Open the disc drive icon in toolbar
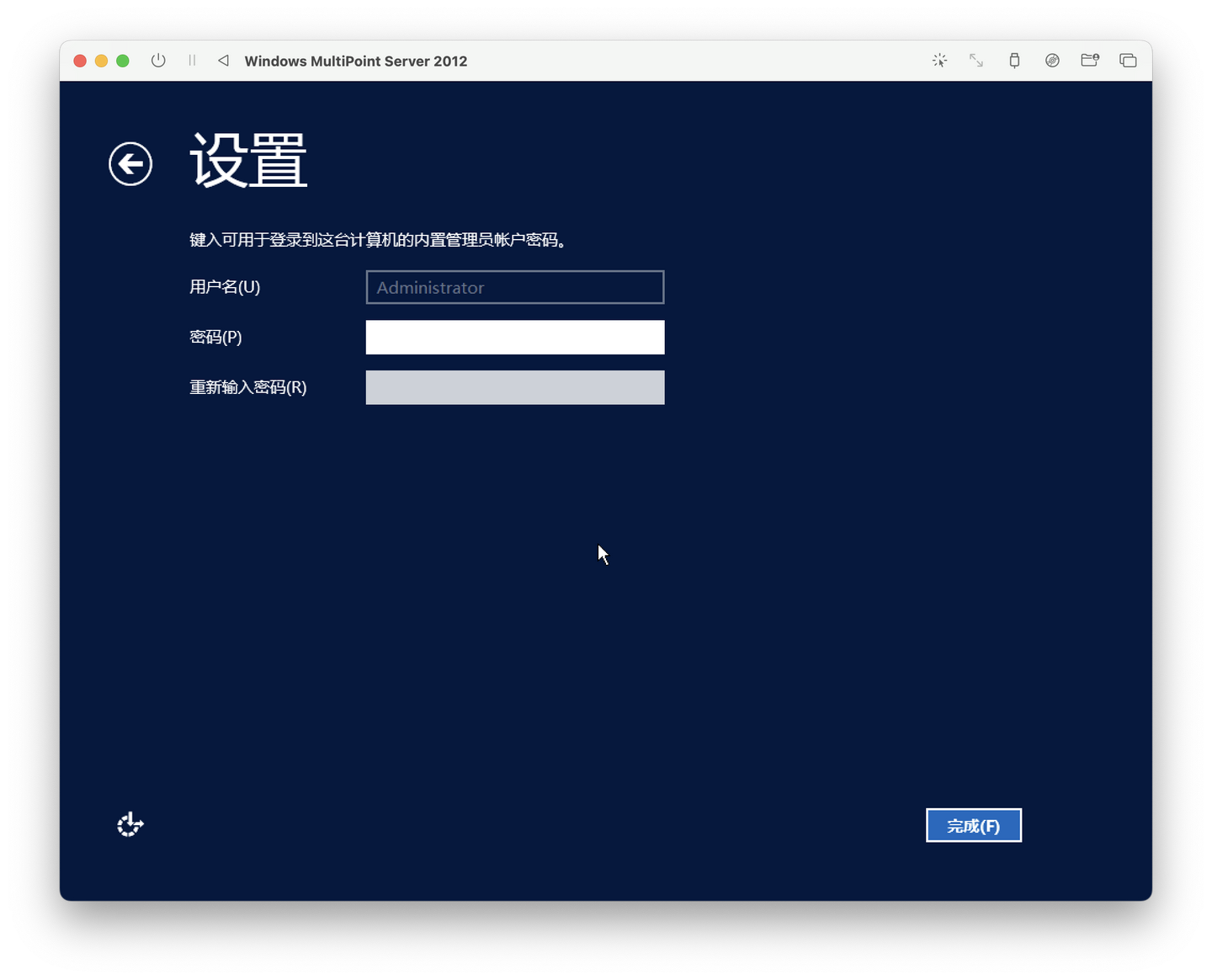The height and width of the screenshot is (980, 1212). click(x=1052, y=61)
